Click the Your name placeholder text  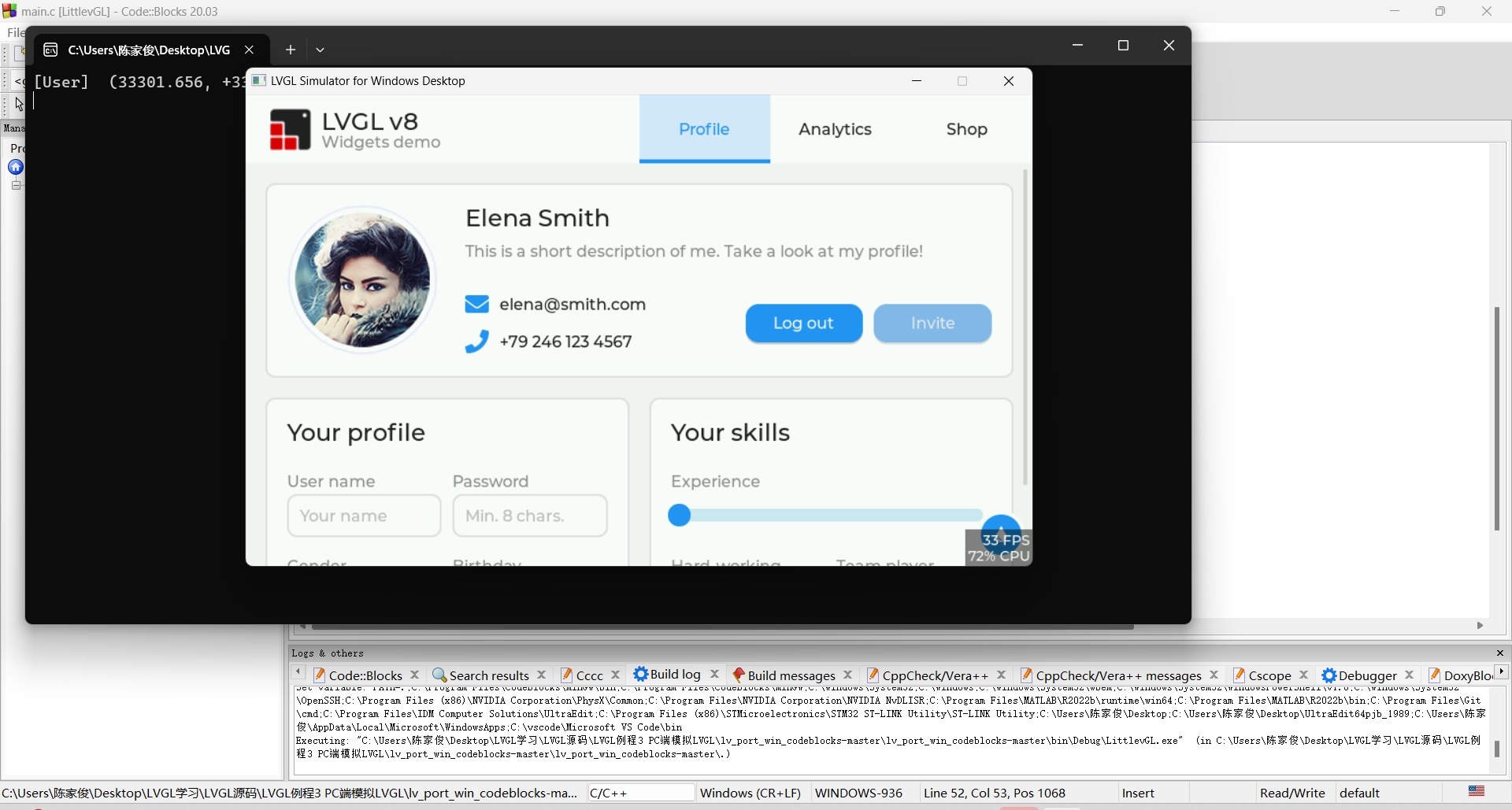(x=343, y=516)
